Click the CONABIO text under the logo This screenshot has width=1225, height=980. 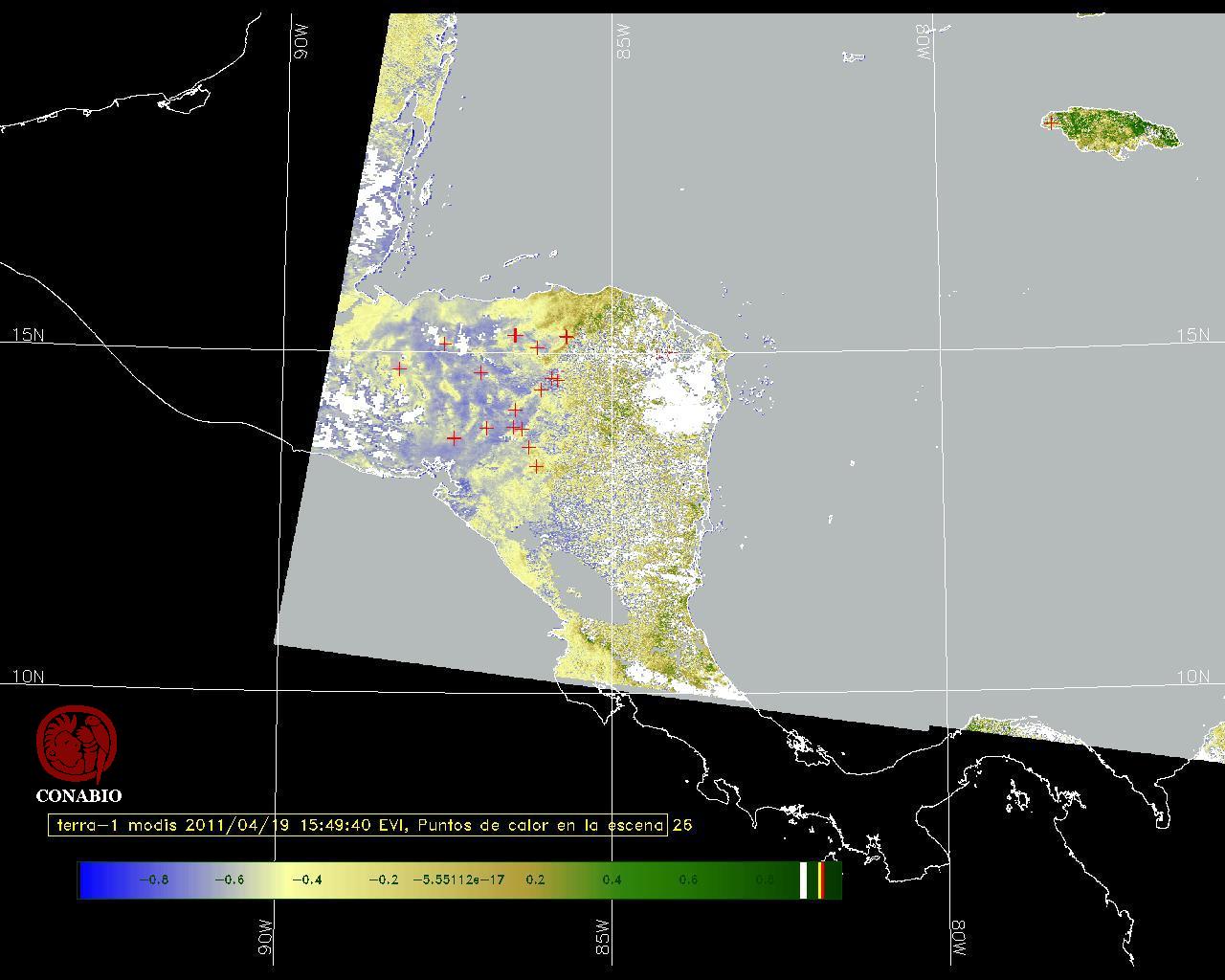[x=78, y=795]
